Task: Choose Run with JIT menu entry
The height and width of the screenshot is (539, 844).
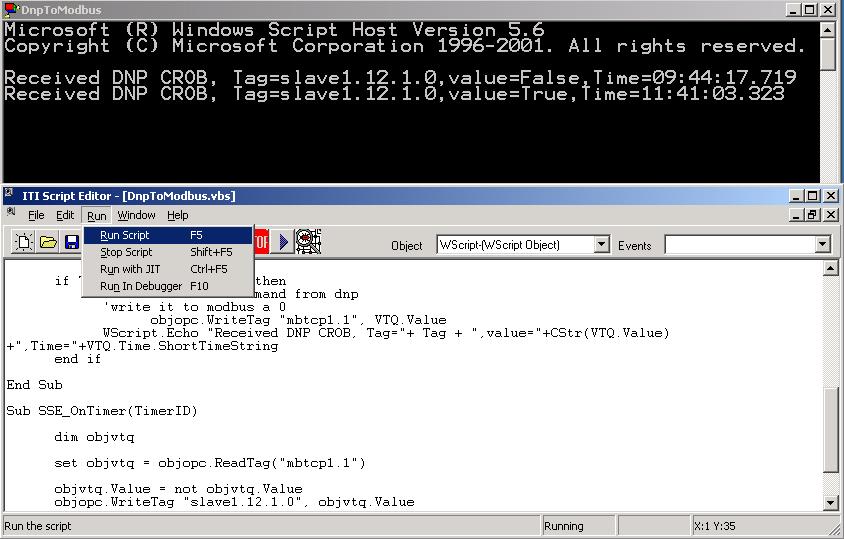Action: click(x=168, y=269)
